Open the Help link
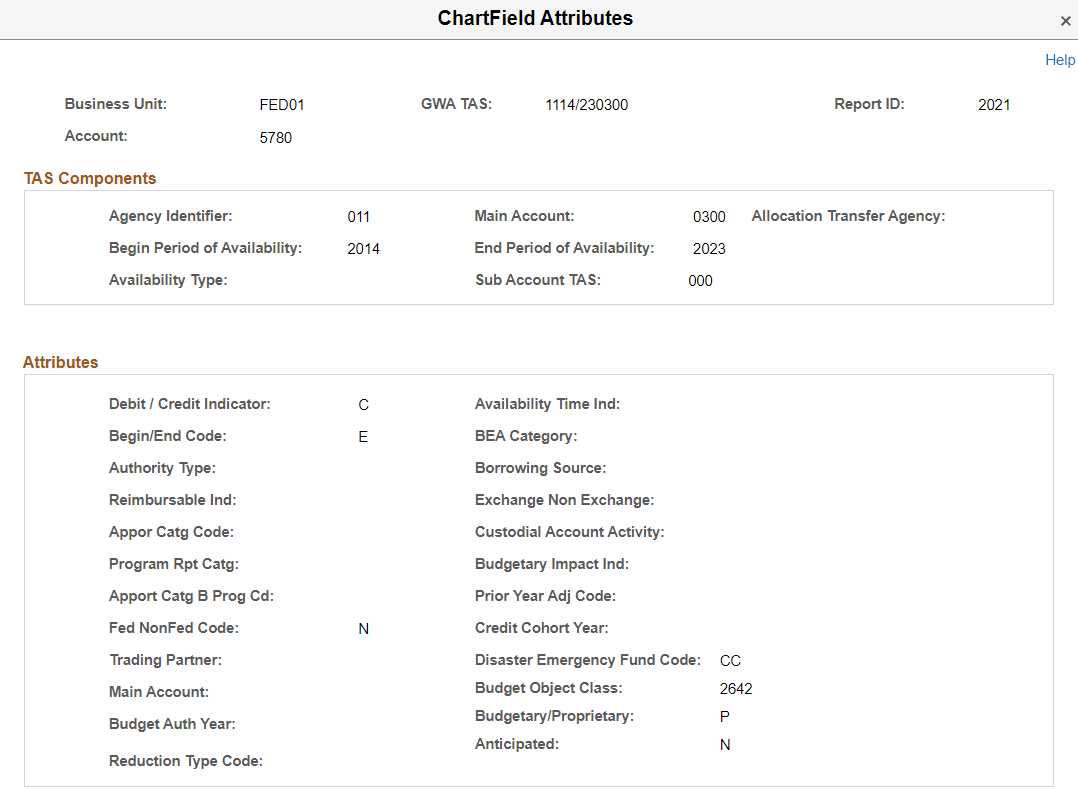Image resolution: width=1078 pixels, height=790 pixels. point(1060,60)
